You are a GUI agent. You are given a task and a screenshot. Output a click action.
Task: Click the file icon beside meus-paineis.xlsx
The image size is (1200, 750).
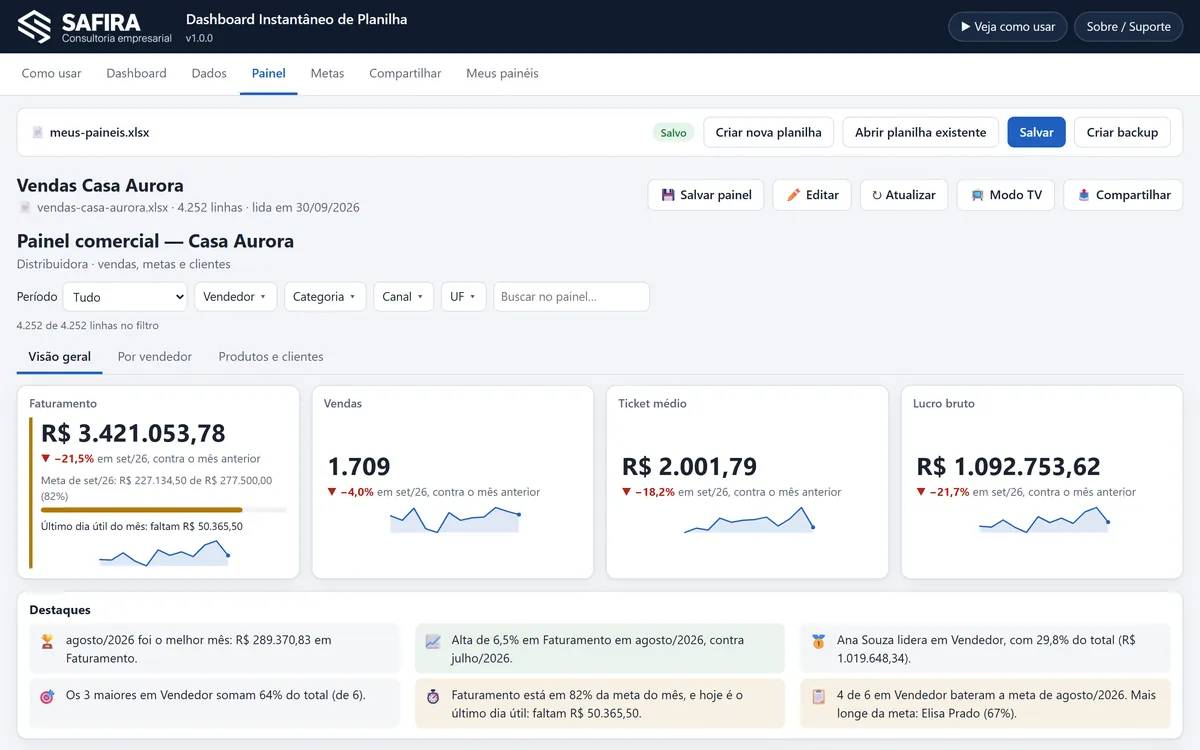38,132
